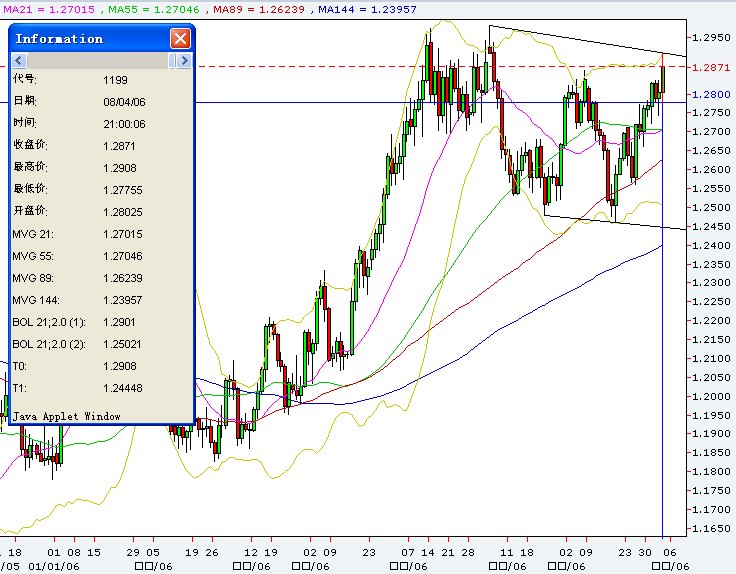Click the opening price value 1.28025
This screenshot has height=574, width=736.
click(x=123, y=212)
